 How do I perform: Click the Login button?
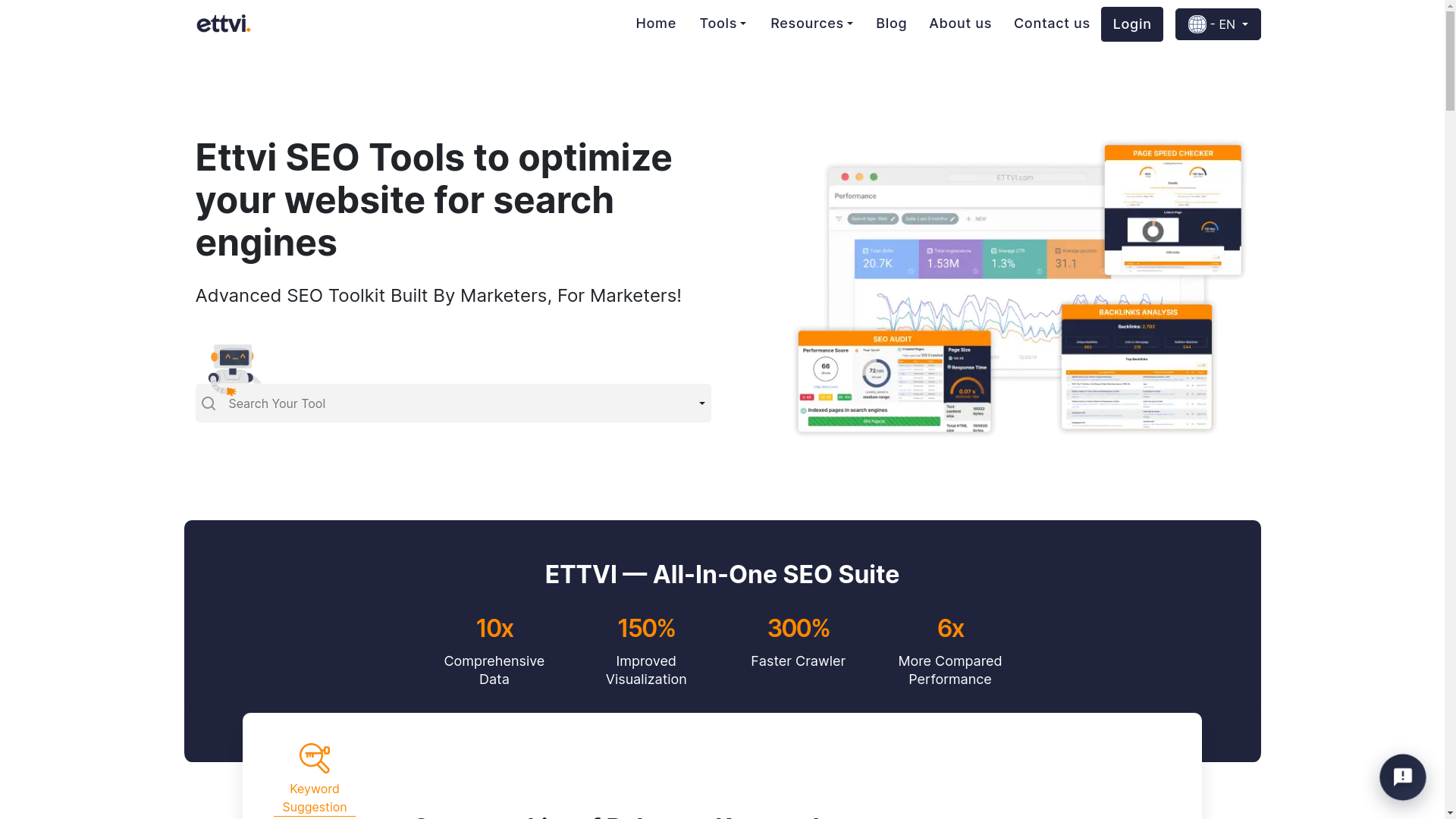(x=1132, y=24)
